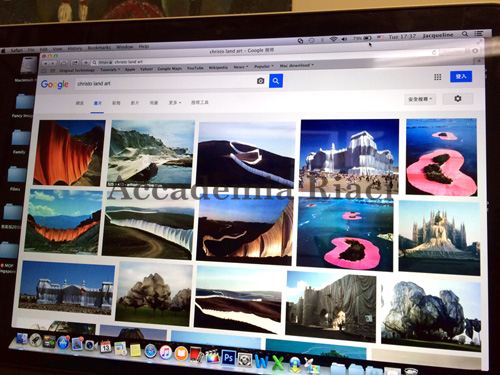Open the settings gear on Google page
Viewport: 500px width, 375px height.
458,99
